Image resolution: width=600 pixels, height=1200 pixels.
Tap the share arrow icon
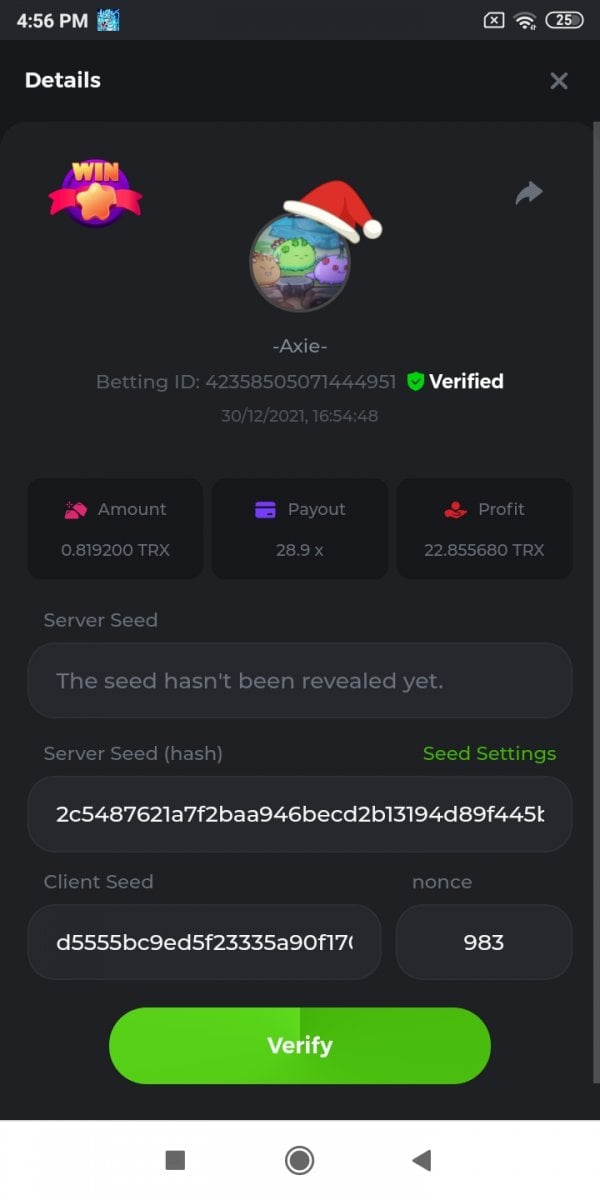529,193
